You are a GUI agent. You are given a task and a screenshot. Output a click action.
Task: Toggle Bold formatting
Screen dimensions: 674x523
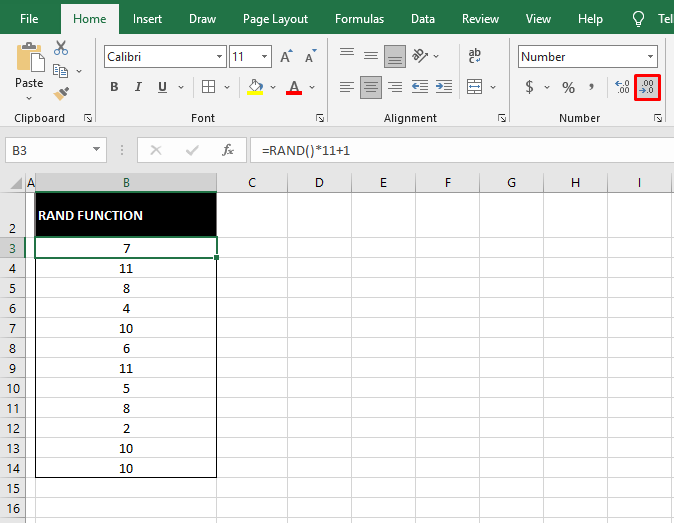[x=114, y=87]
